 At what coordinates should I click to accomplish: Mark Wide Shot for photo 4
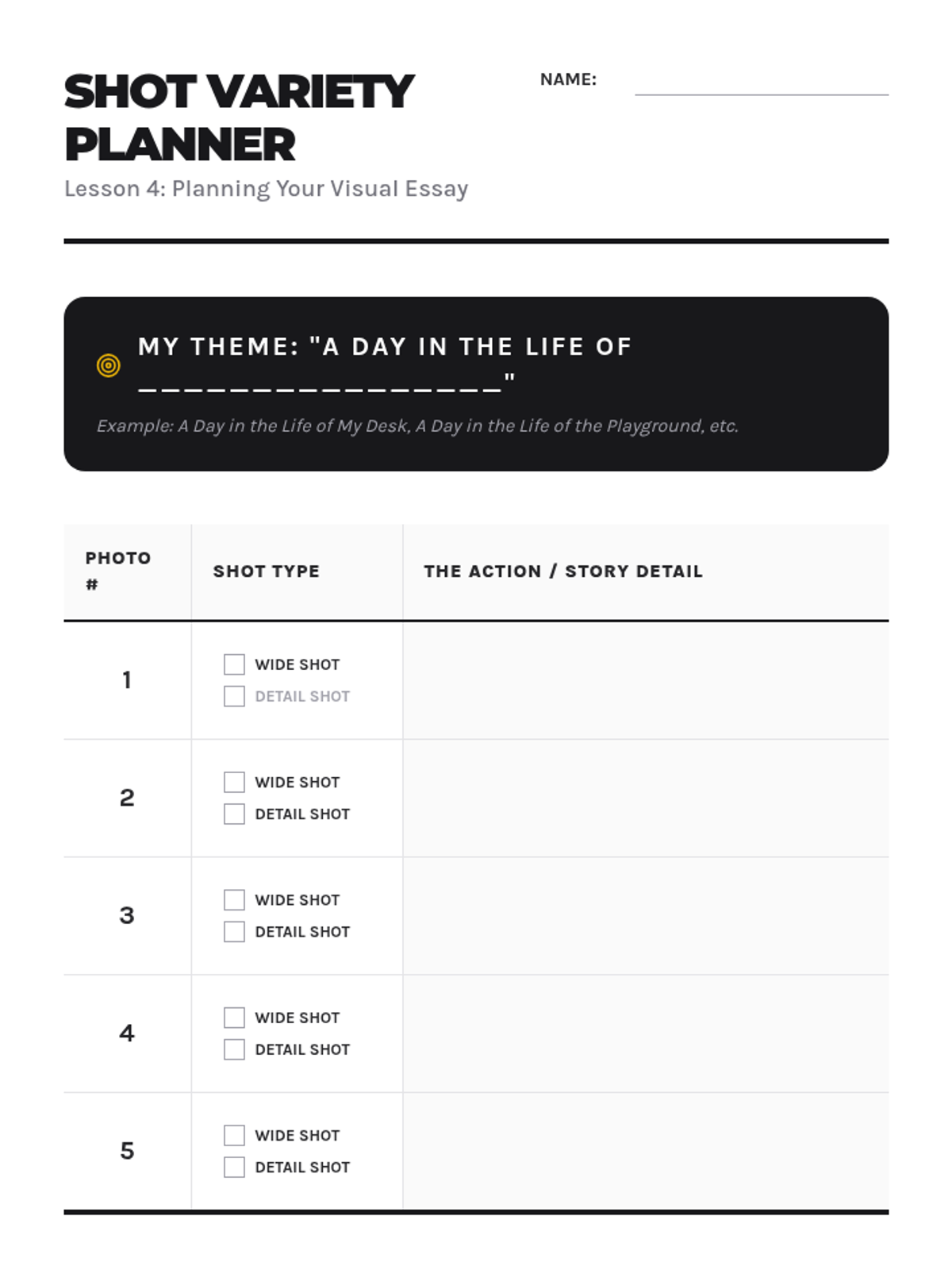coord(234,1018)
